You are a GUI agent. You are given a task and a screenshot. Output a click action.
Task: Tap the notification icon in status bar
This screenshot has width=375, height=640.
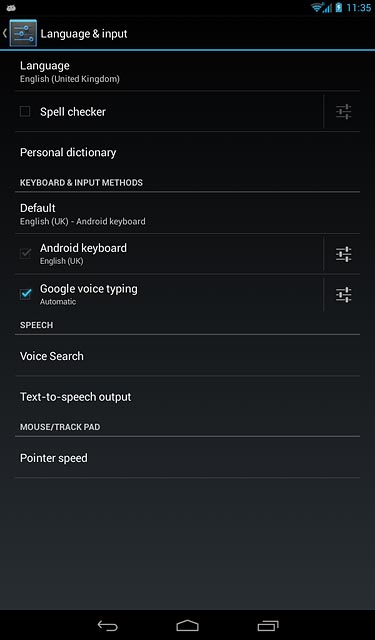pyautogui.click(x=11, y=7)
